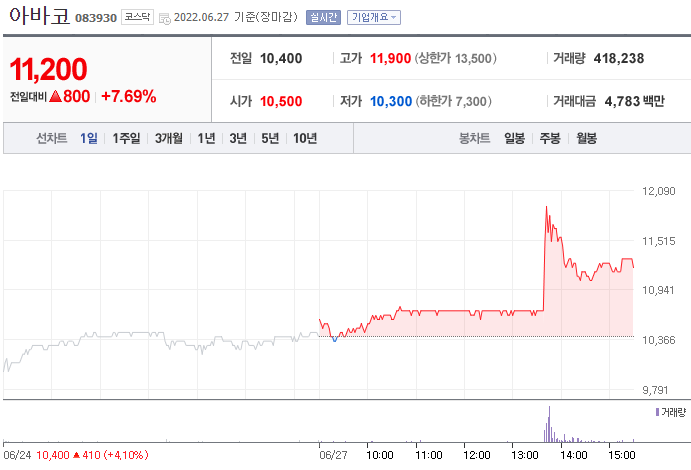Show the 10년 line chart
Viewport: 691px width, 470px height.
(305, 138)
